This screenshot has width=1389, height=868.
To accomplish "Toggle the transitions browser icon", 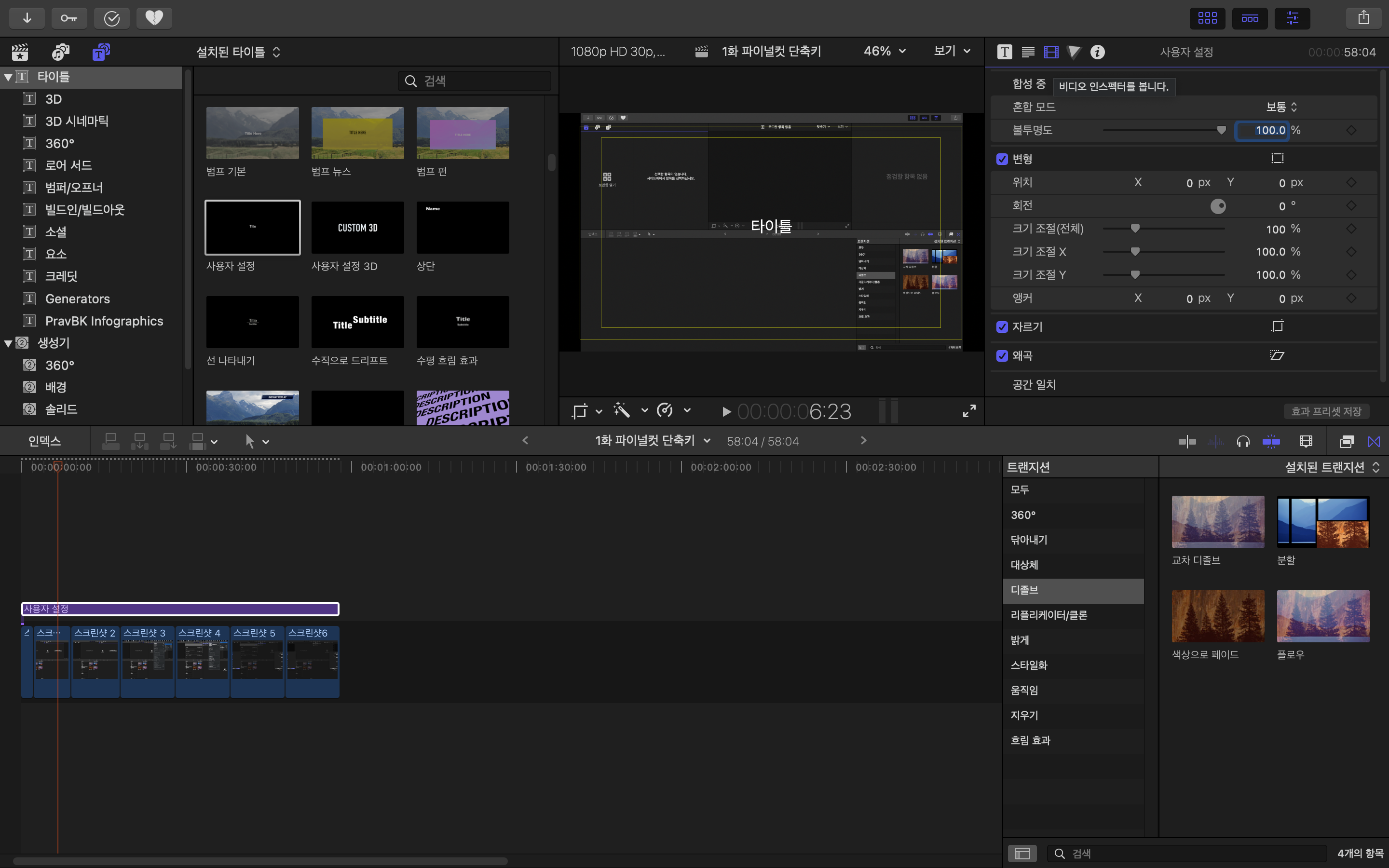I will (x=1374, y=441).
